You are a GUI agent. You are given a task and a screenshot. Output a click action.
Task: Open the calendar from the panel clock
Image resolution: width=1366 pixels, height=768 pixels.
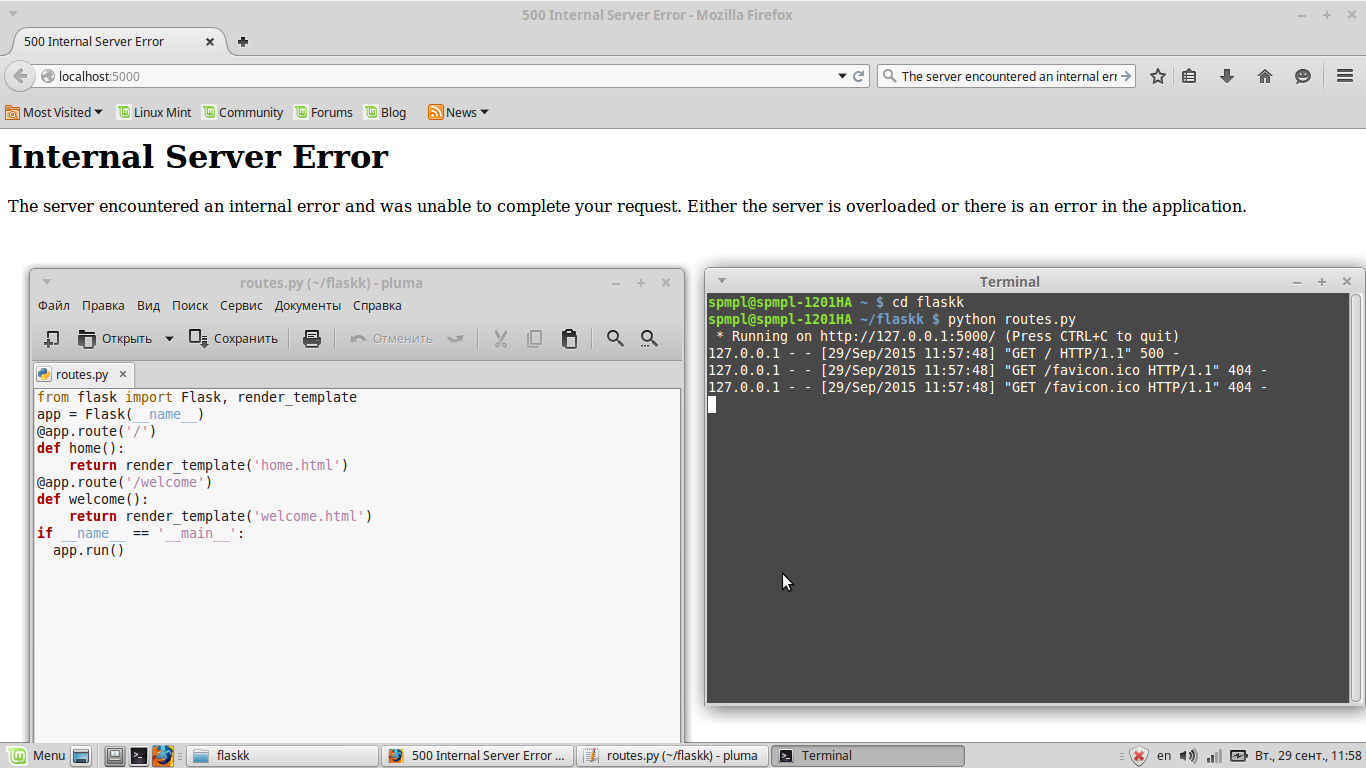click(1308, 756)
